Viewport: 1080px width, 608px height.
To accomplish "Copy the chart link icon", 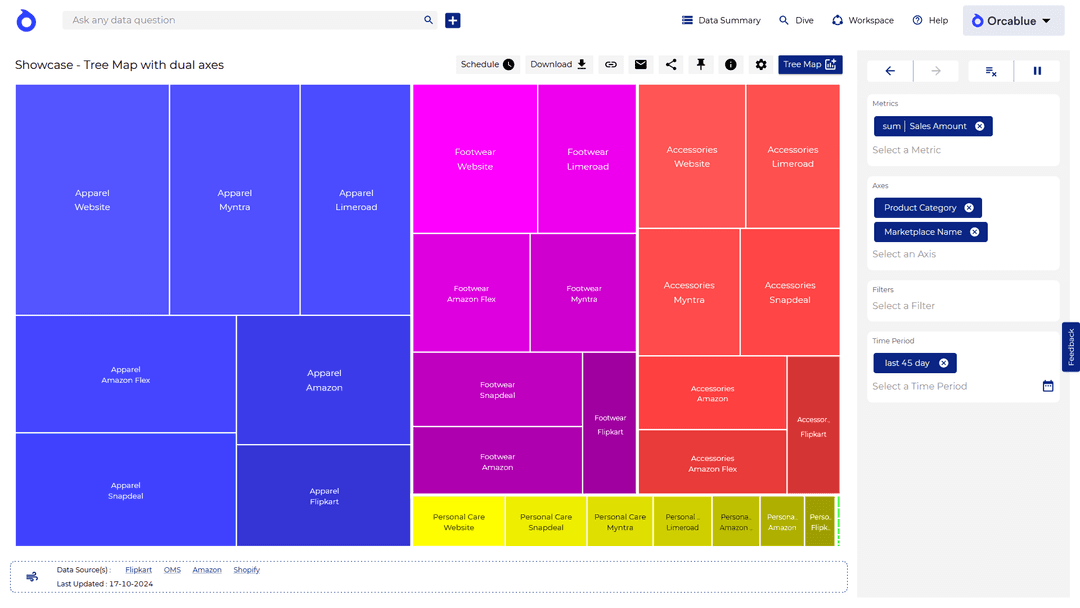I will click(x=611, y=64).
